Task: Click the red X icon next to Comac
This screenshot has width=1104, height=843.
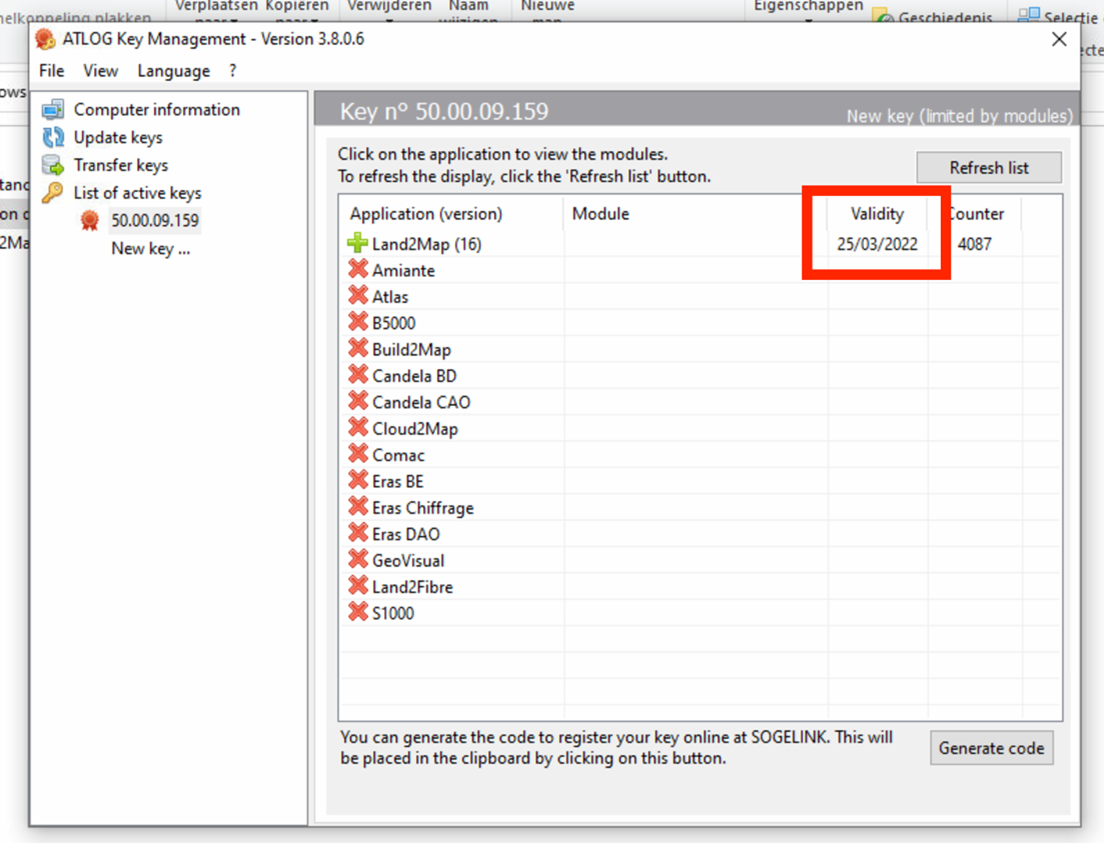Action: [x=358, y=454]
